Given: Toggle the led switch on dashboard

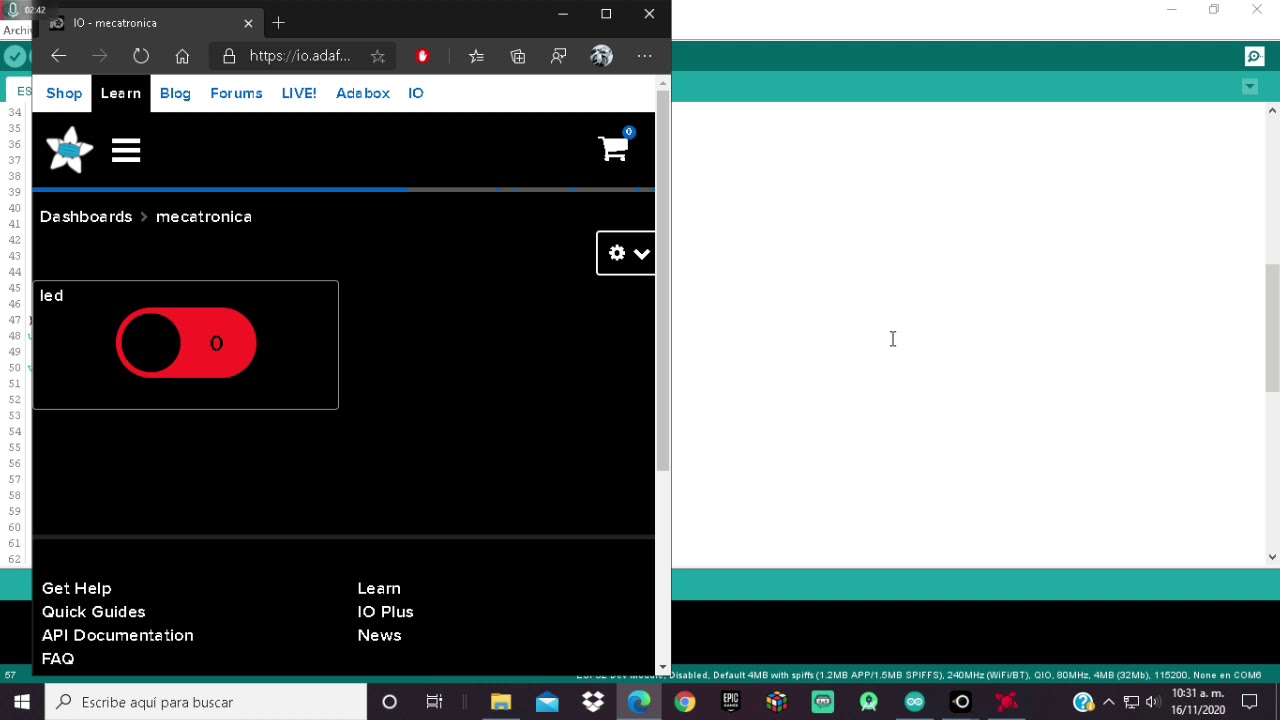Looking at the screenshot, I should [x=186, y=343].
